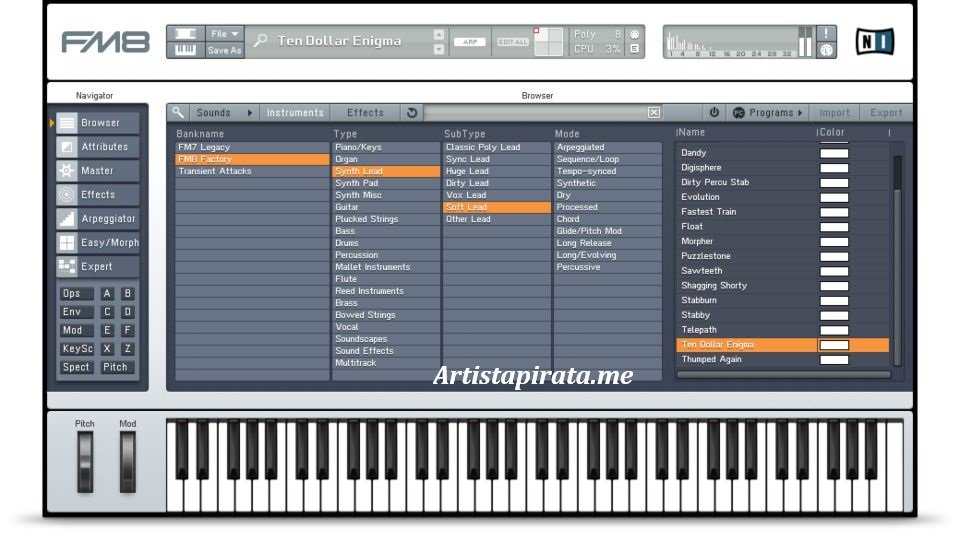Click the Export button
This screenshot has width=960, height=553.
click(x=886, y=113)
